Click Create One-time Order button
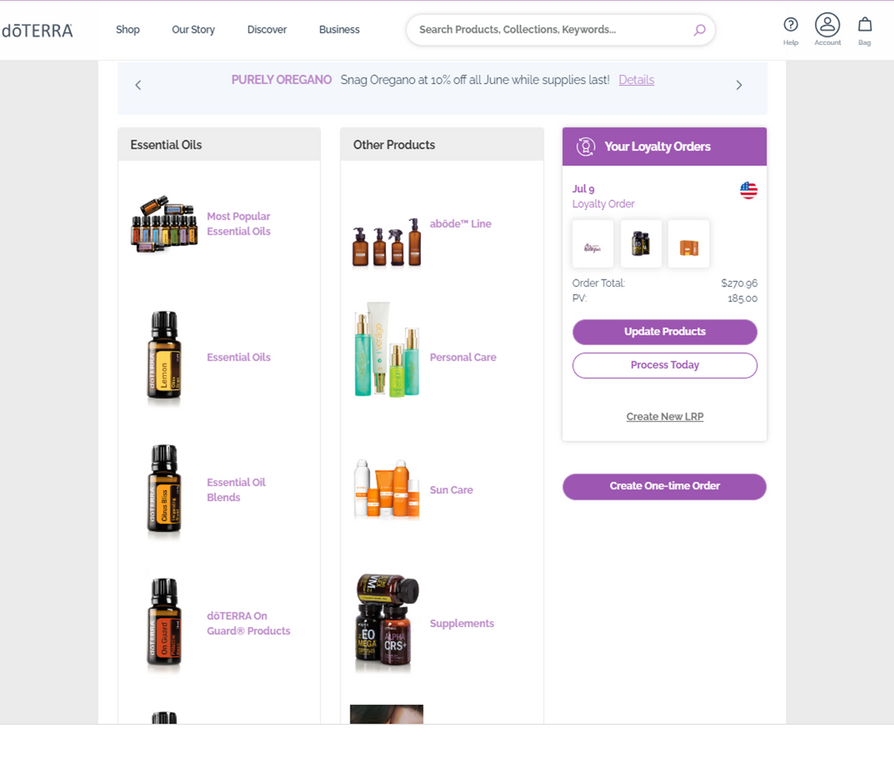 click(x=665, y=486)
